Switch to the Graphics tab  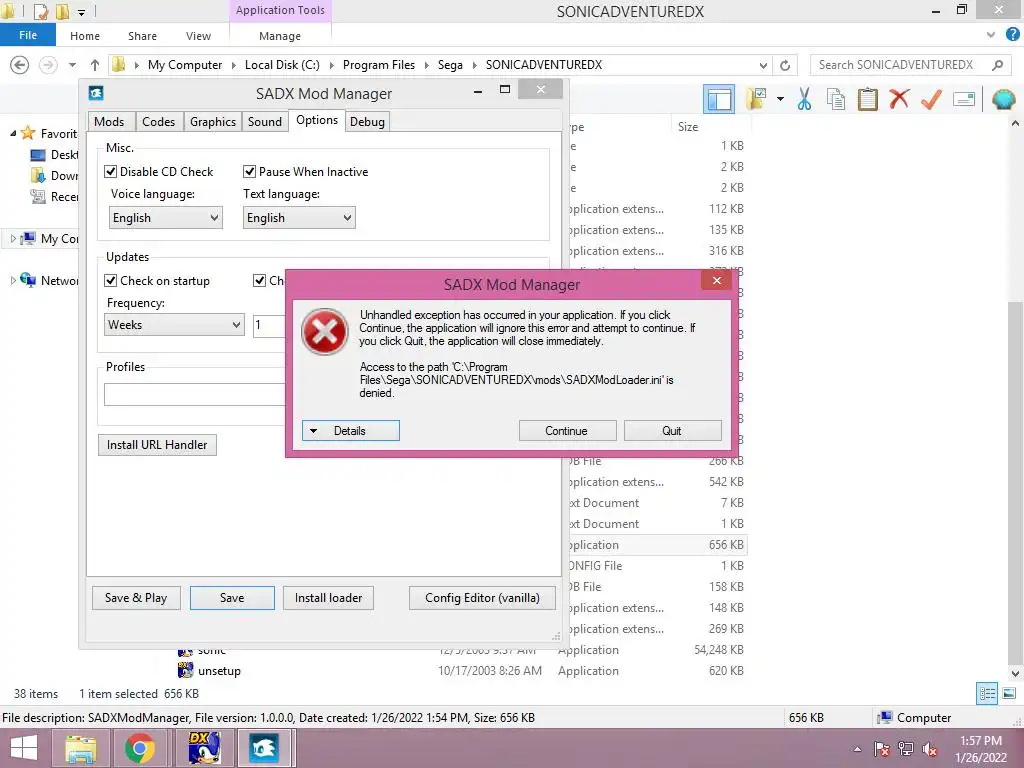click(x=213, y=121)
